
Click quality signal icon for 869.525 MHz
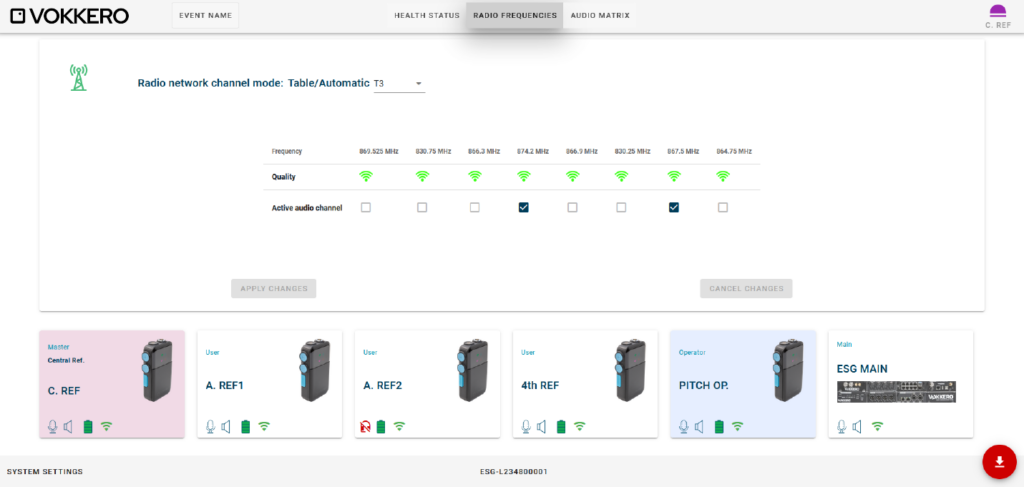[366, 176]
